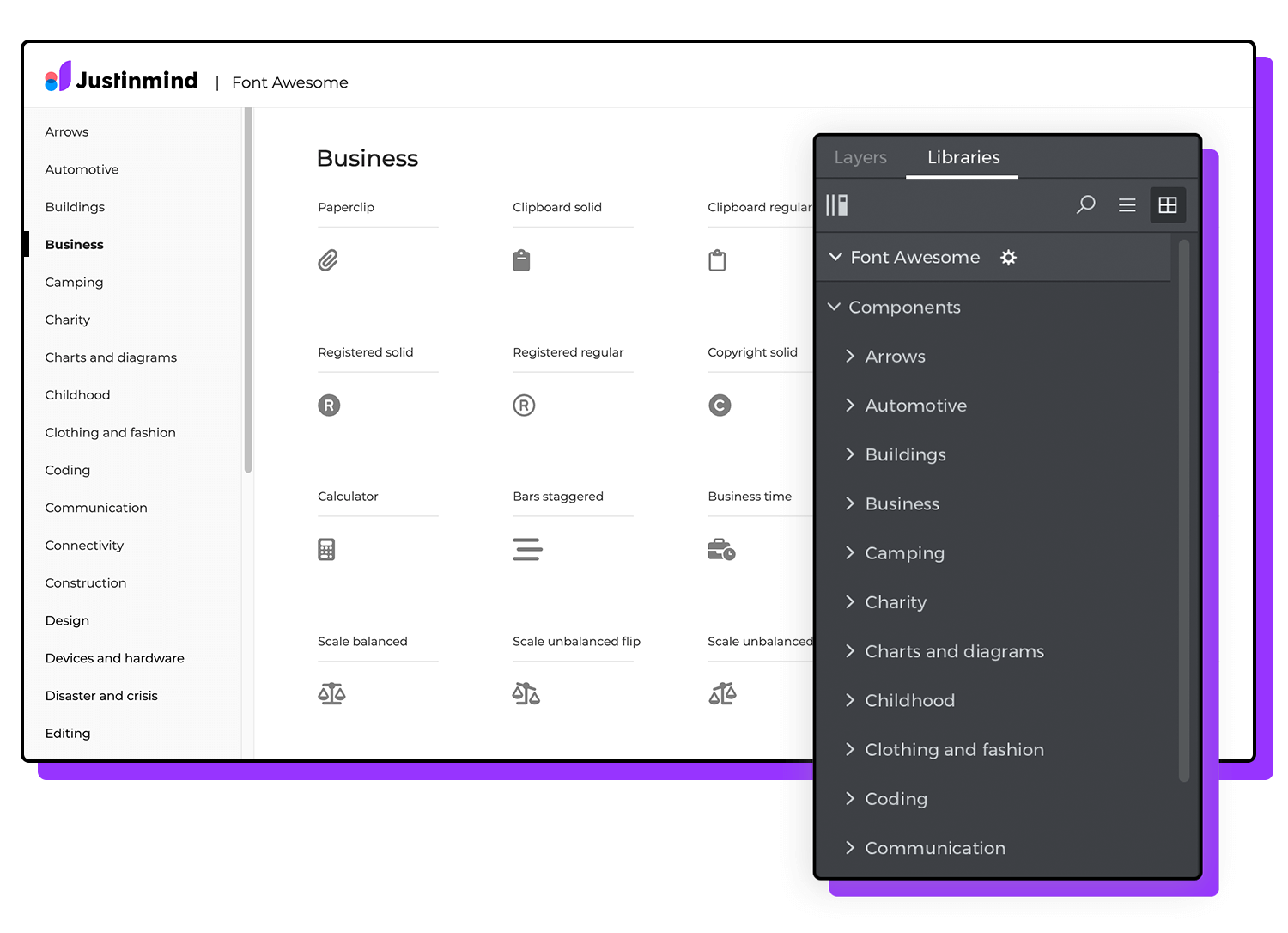Screen dimensions: 1288x933
Task: Collapse the Components group
Action: pyautogui.click(x=834, y=307)
